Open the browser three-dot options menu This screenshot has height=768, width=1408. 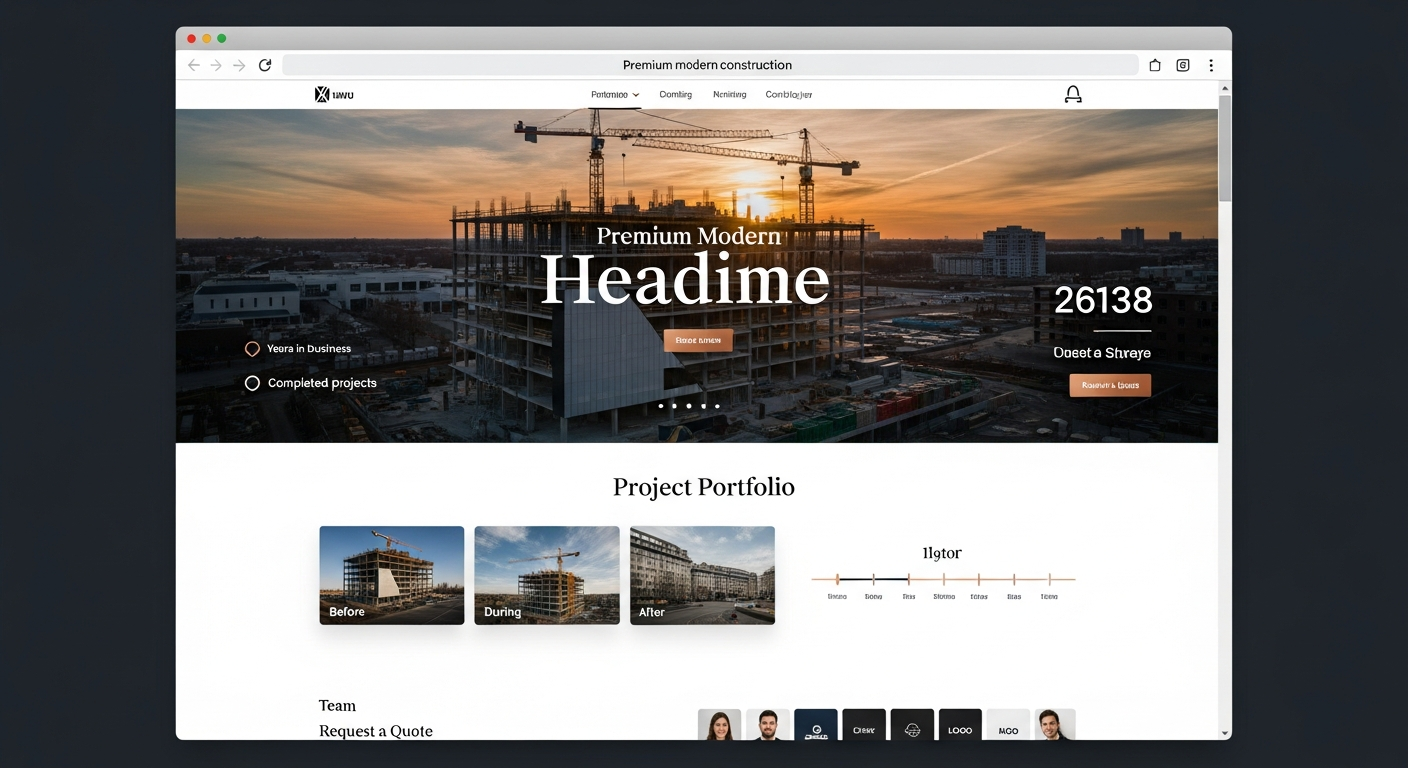(1211, 64)
